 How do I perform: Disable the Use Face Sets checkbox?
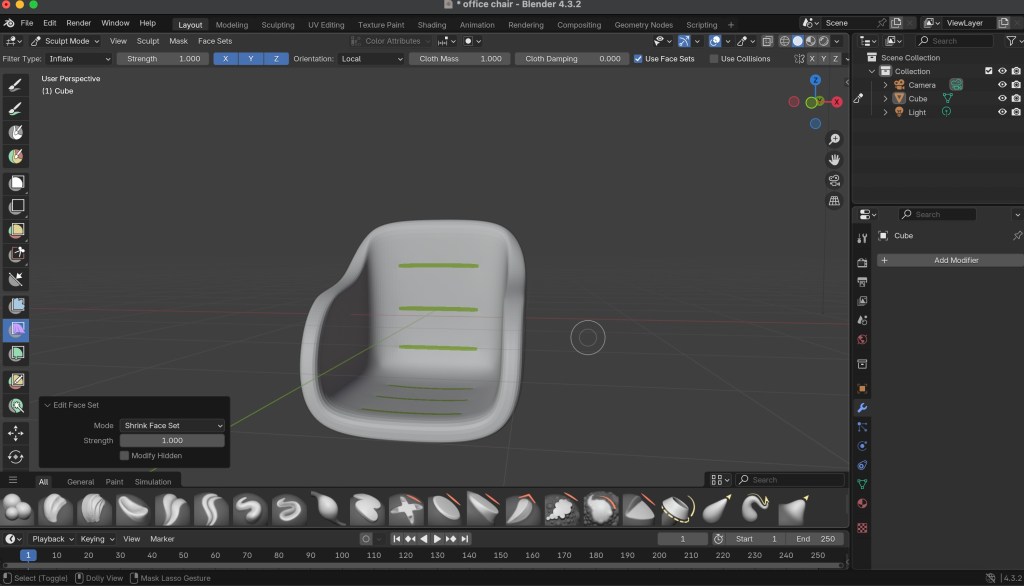639,59
